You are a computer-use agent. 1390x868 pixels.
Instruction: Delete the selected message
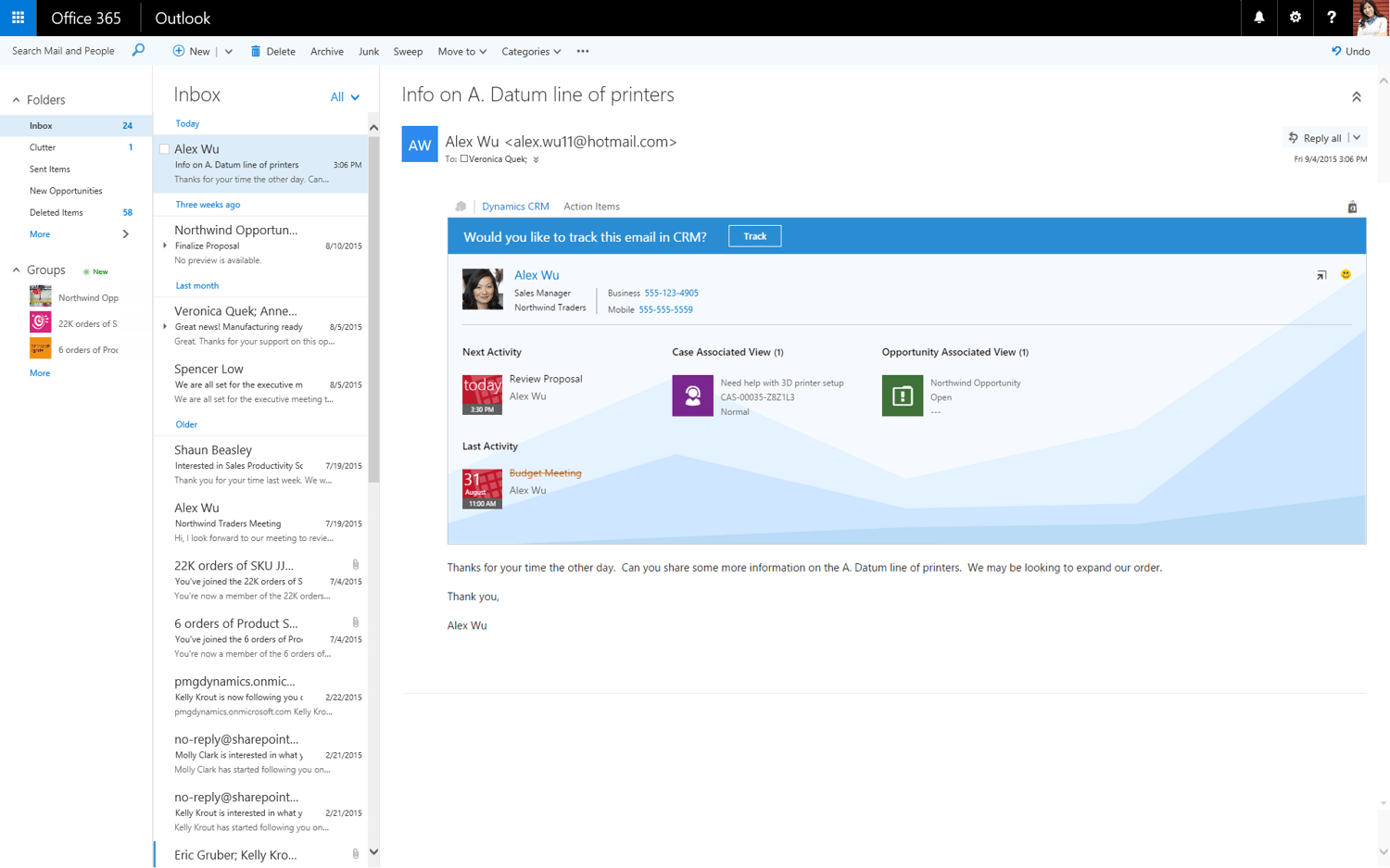pos(272,51)
